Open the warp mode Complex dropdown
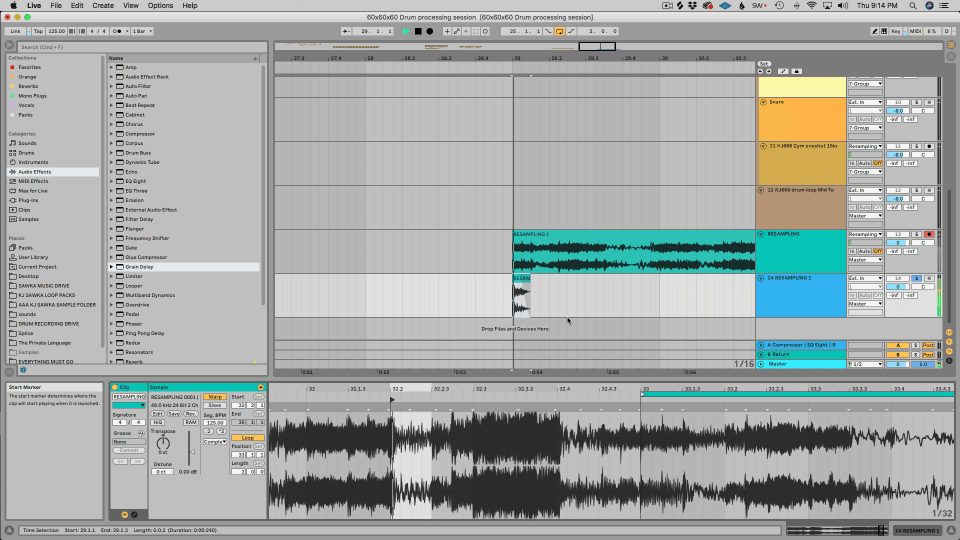The width and height of the screenshot is (960, 540). (215, 441)
